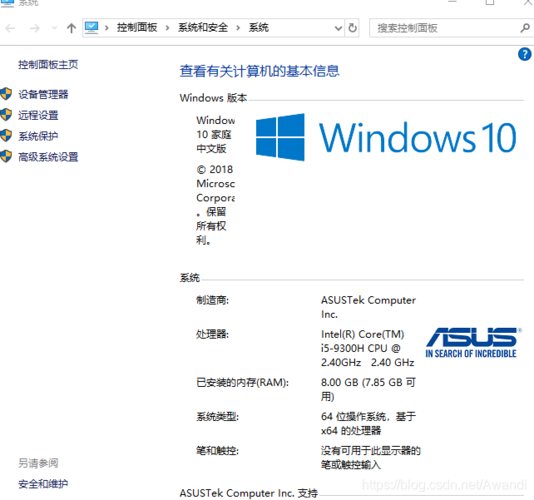Click the Windows 10 logo
534x500 pixels.
(x=386, y=137)
